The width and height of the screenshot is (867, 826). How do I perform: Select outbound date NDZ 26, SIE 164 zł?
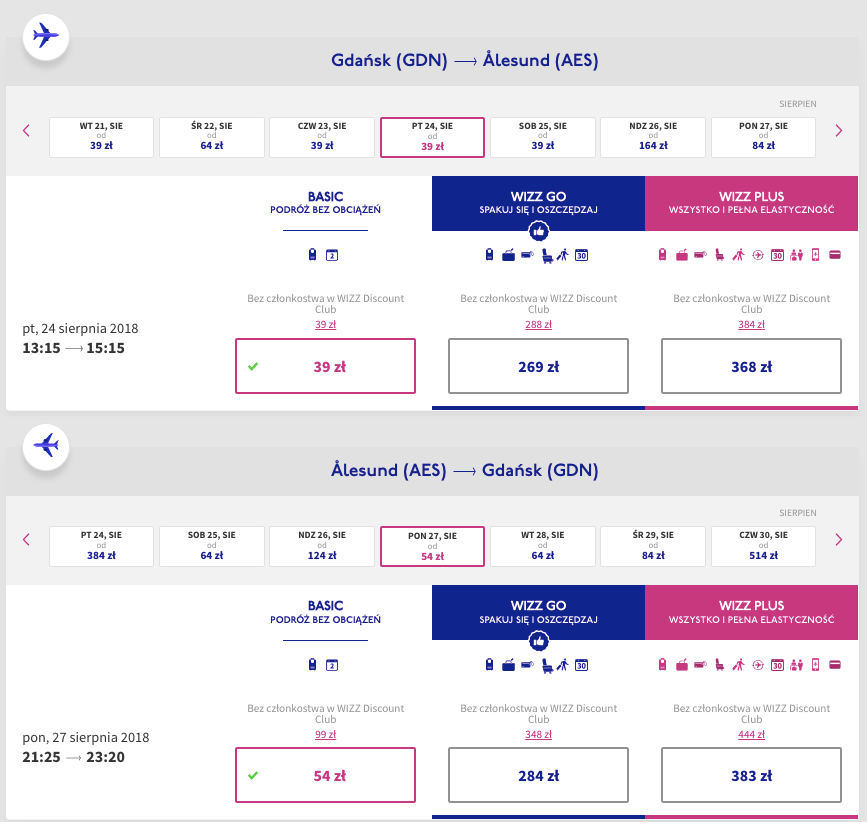(x=653, y=137)
